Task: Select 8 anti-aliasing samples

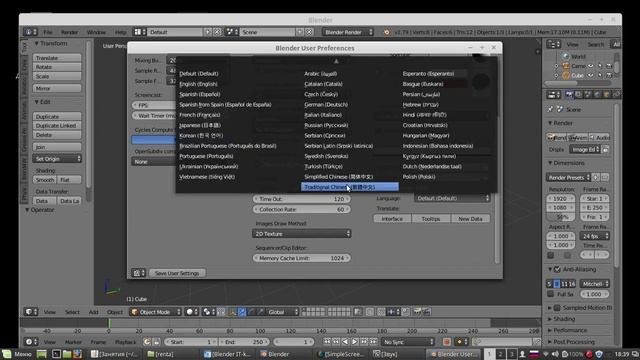Action: [x=557, y=284]
